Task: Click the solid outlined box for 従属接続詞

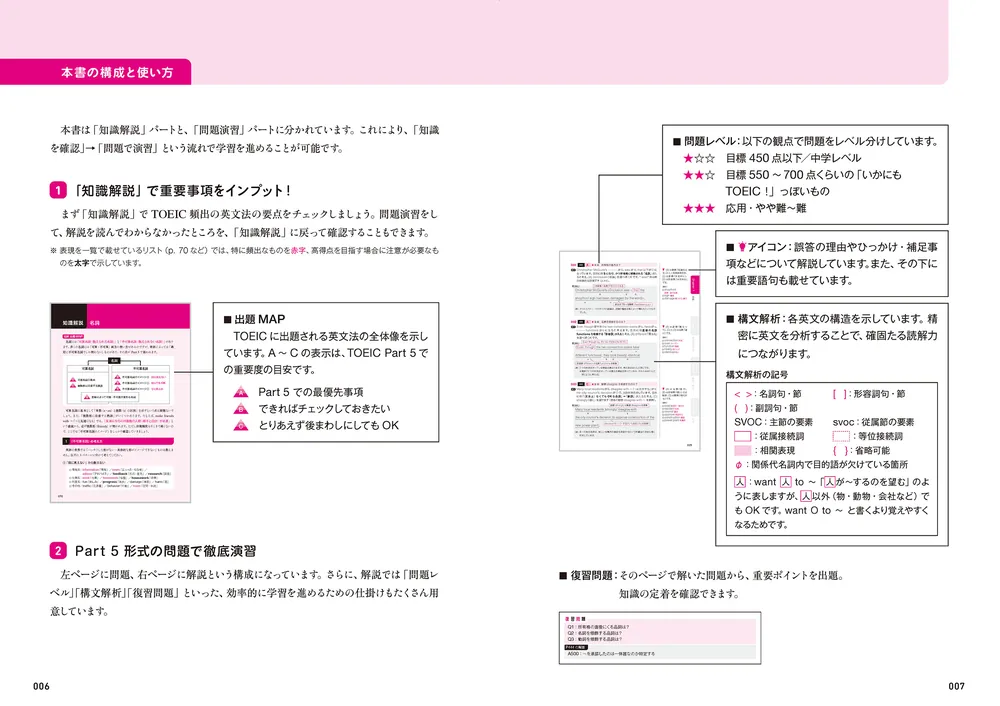Action: click(x=742, y=436)
